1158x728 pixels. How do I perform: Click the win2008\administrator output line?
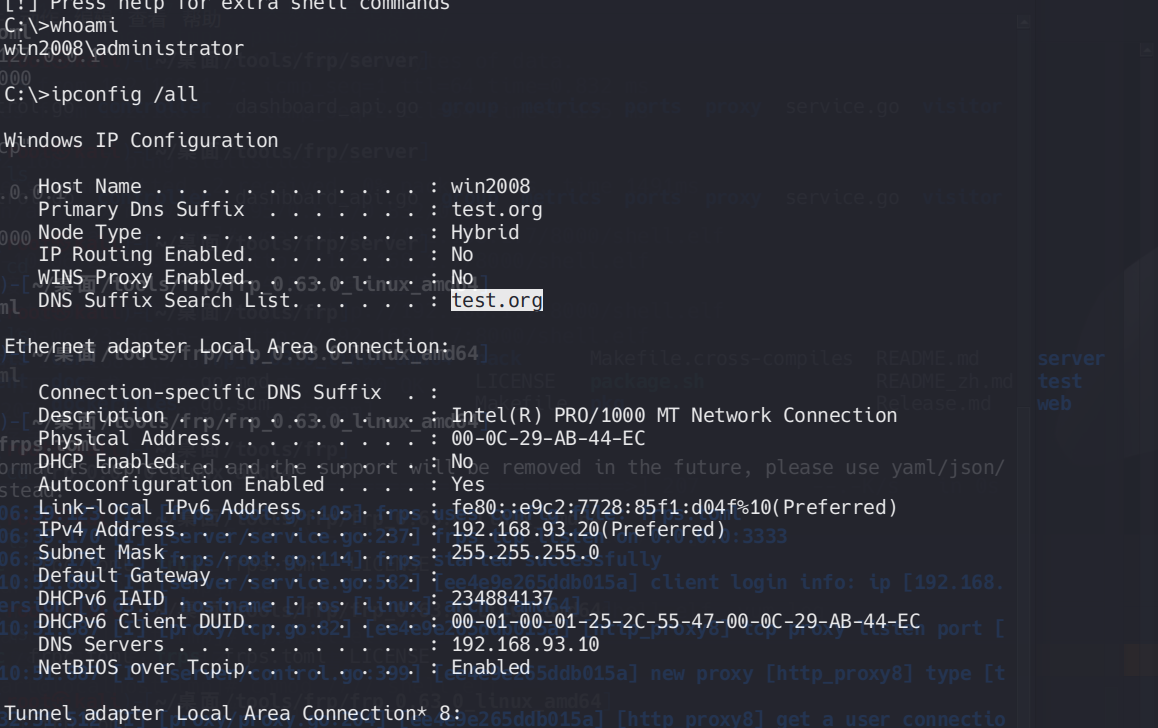(123, 48)
